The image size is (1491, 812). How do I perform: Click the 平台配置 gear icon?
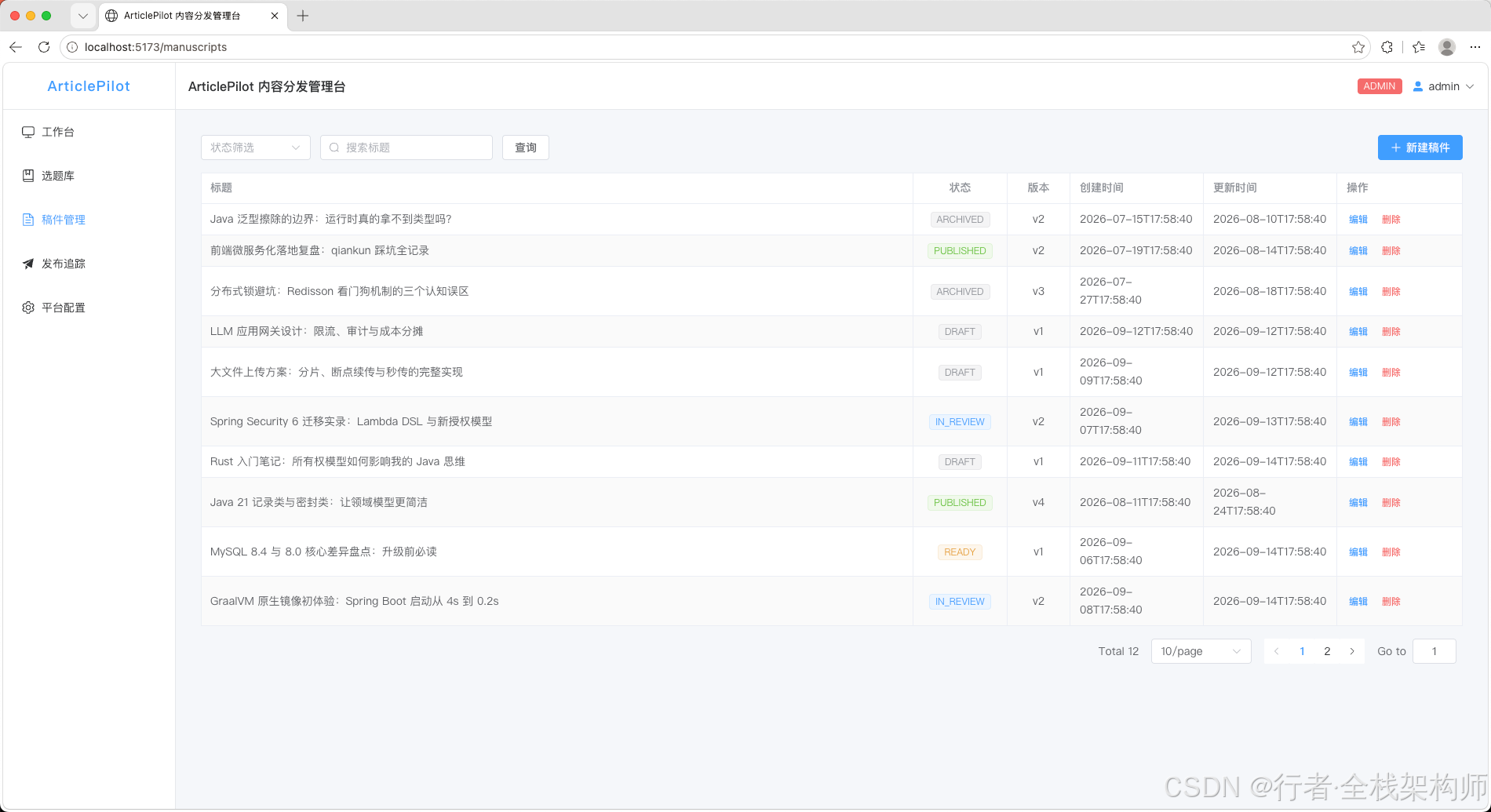pos(28,308)
